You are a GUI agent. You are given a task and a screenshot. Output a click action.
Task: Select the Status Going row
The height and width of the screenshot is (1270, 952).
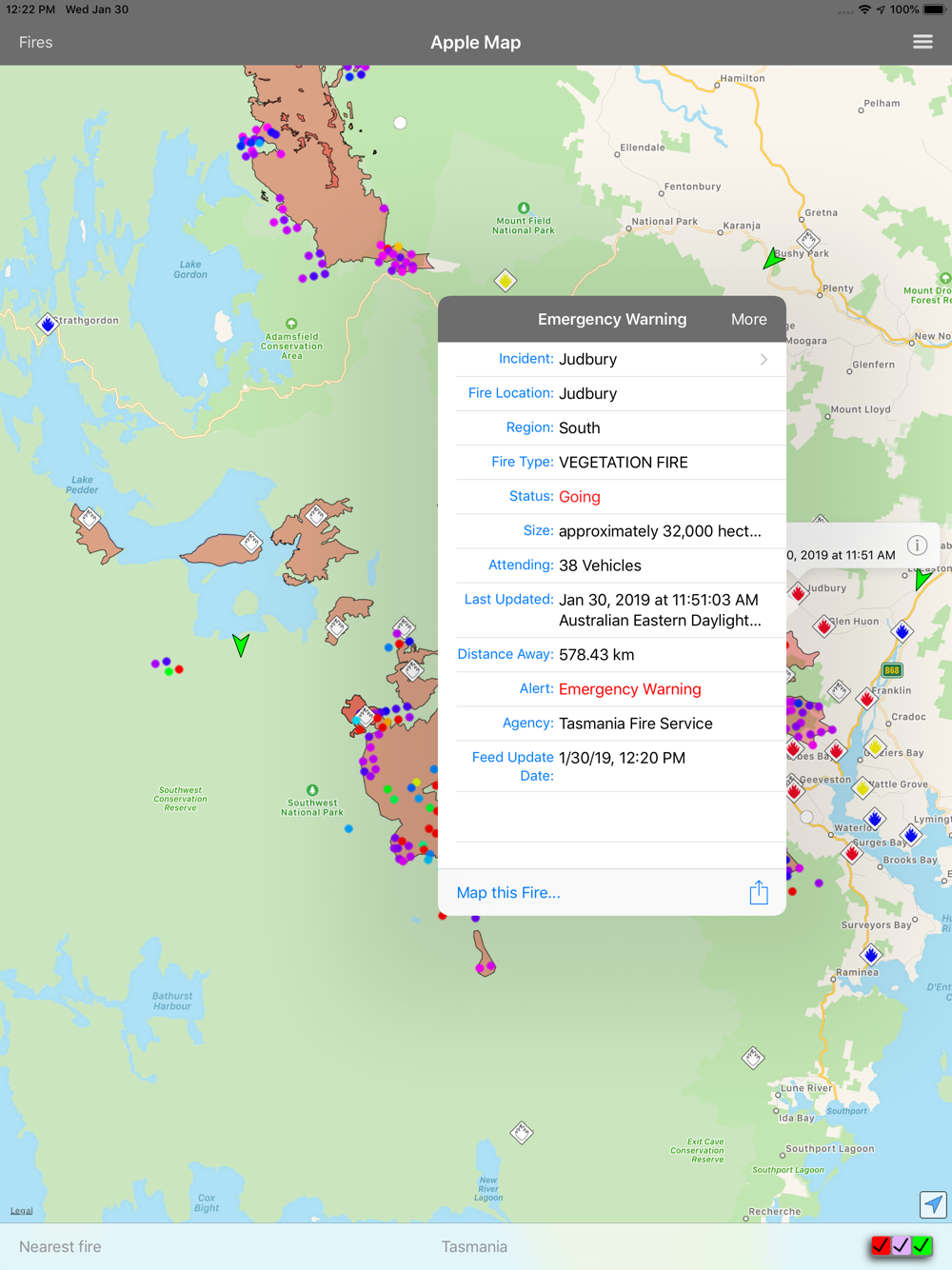[612, 497]
